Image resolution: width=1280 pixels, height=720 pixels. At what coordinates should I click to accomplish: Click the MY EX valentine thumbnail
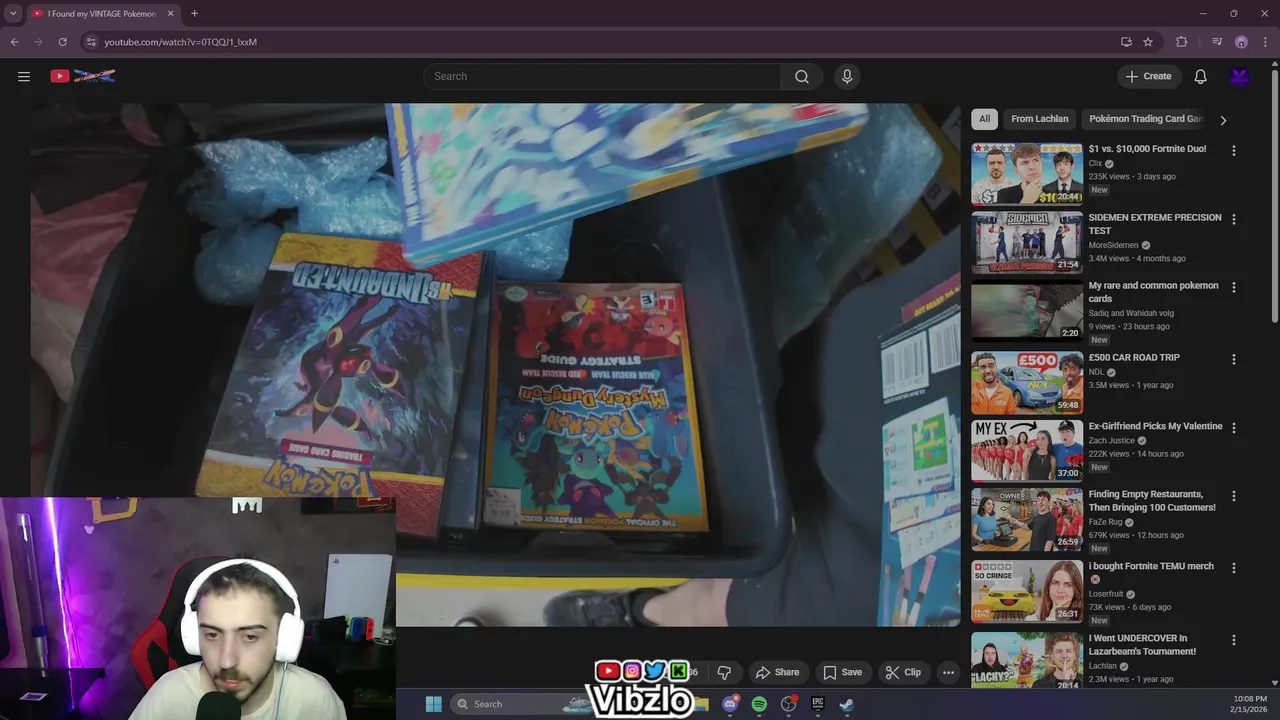tap(1027, 451)
